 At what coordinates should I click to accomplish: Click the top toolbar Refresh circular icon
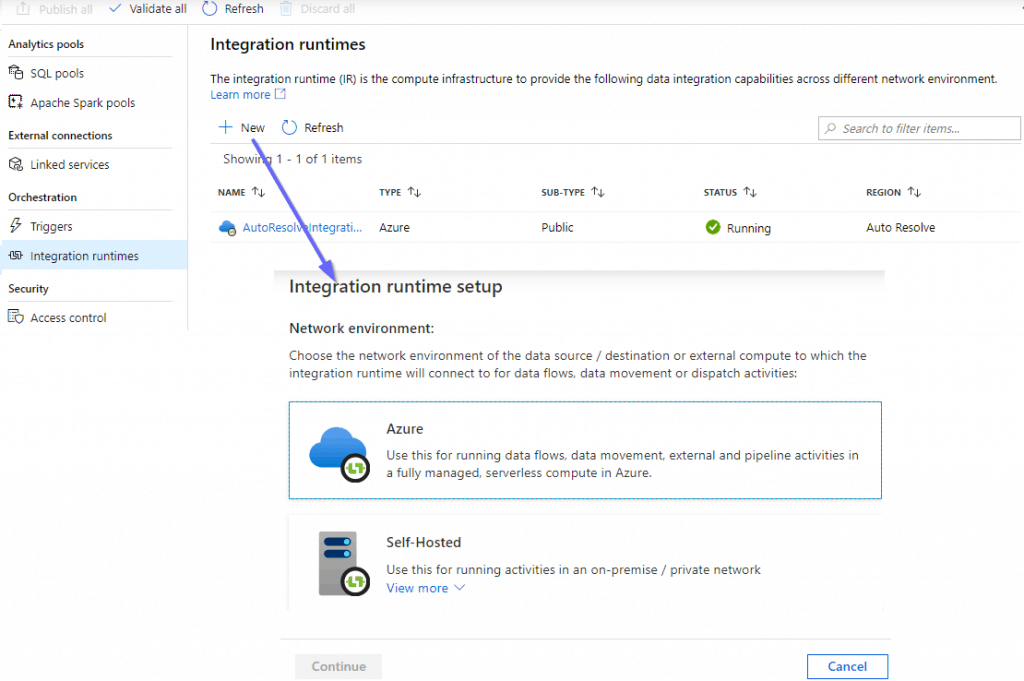tap(210, 8)
